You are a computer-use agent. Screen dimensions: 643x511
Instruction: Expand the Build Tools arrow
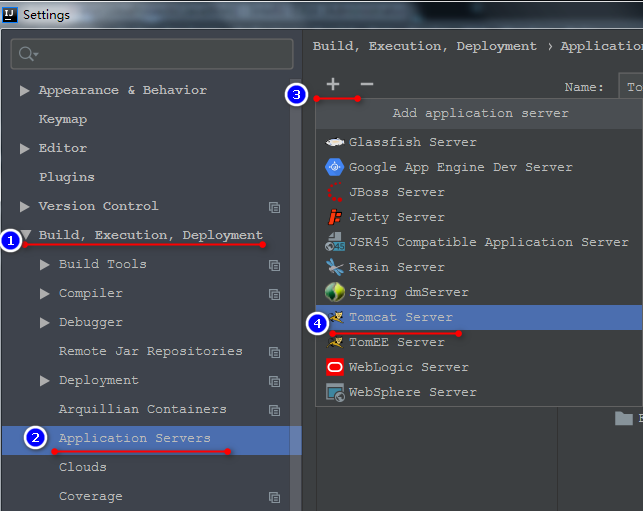coord(45,265)
